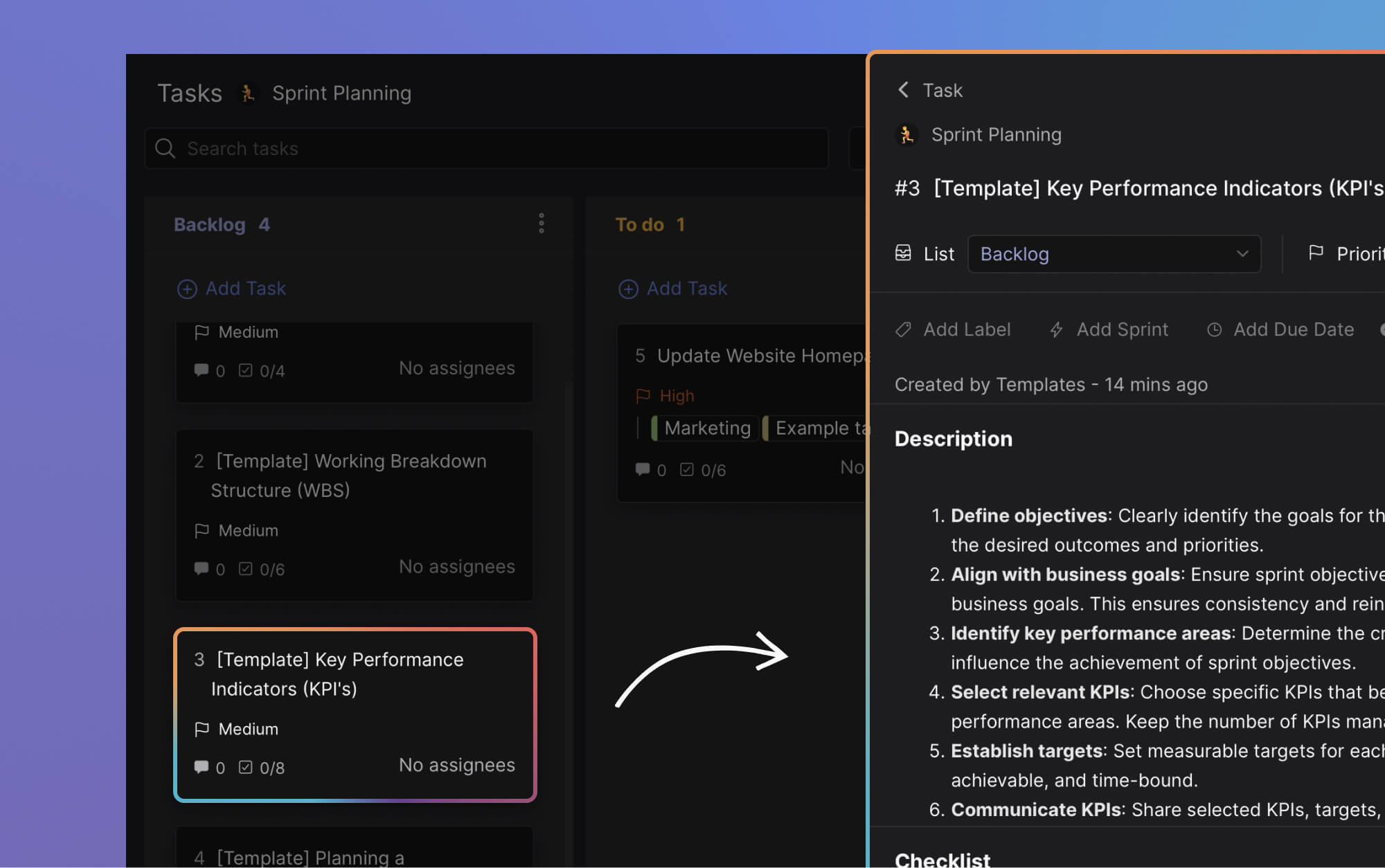Click the Sprint Planning runner emoji icon
The width and height of the screenshot is (1385, 868).
[x=906, y=134]
